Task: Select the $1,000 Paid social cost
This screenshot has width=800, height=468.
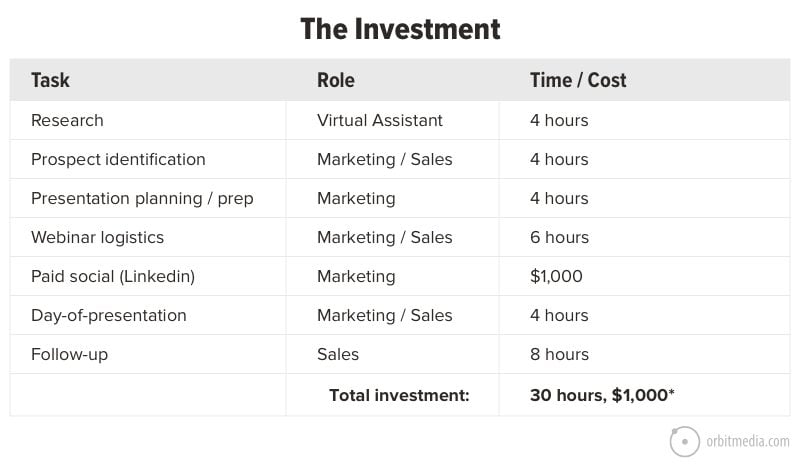Action: [556, 277]
